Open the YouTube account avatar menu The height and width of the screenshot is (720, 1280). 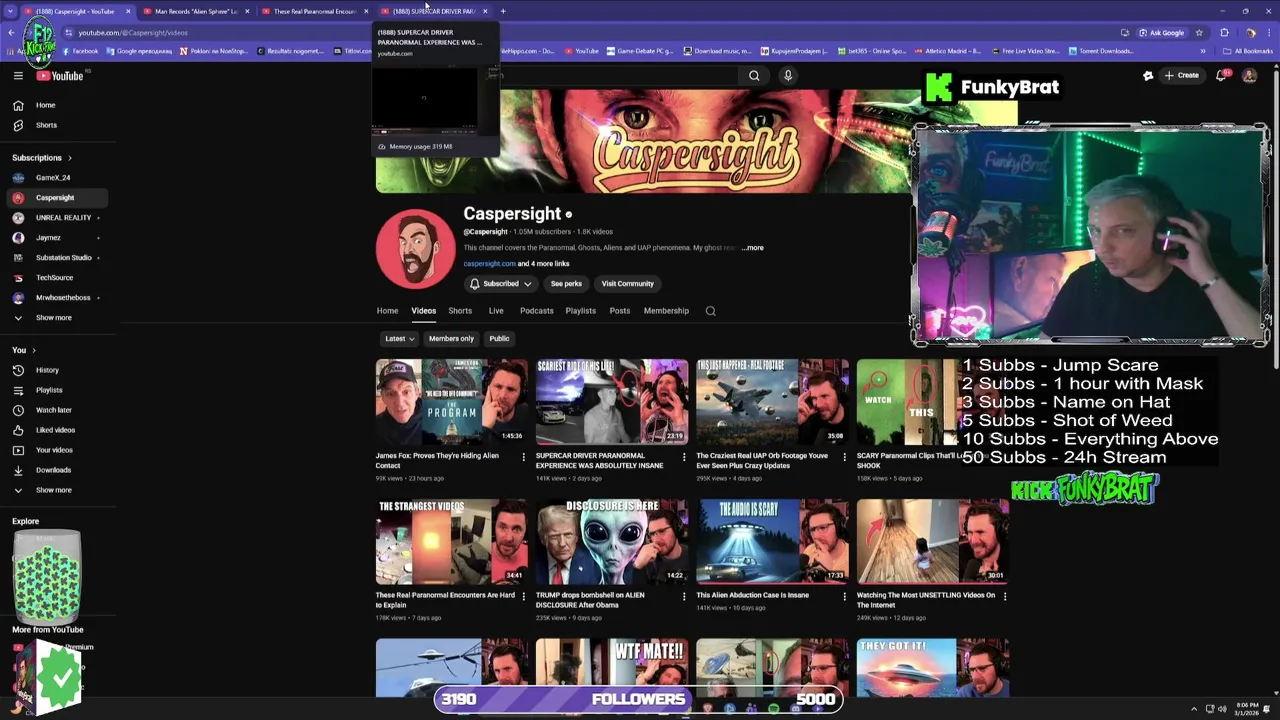click(1249, 75)
